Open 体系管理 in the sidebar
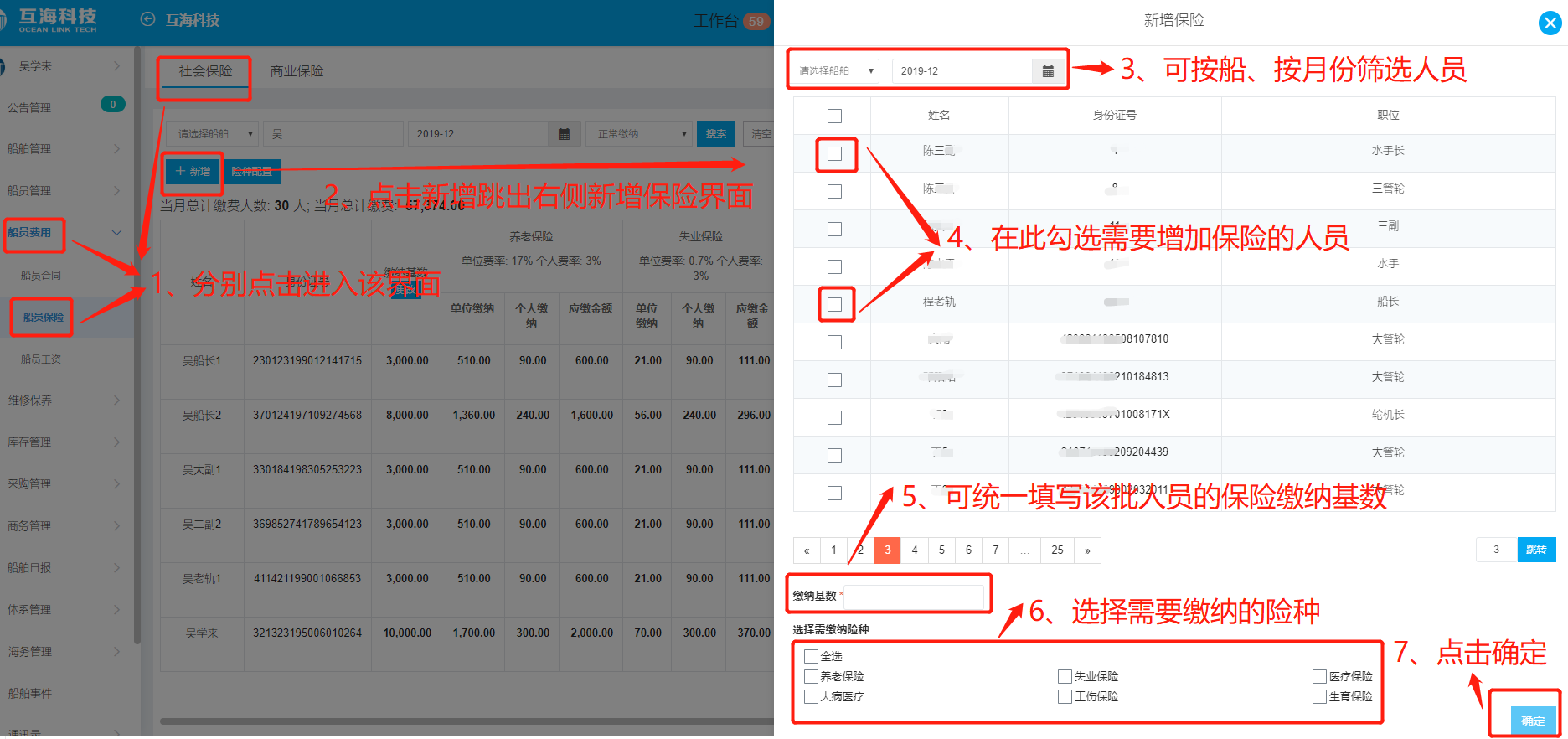Viewport: 1568px width, 739px height. pyautogui.click(x=29, y=610)
